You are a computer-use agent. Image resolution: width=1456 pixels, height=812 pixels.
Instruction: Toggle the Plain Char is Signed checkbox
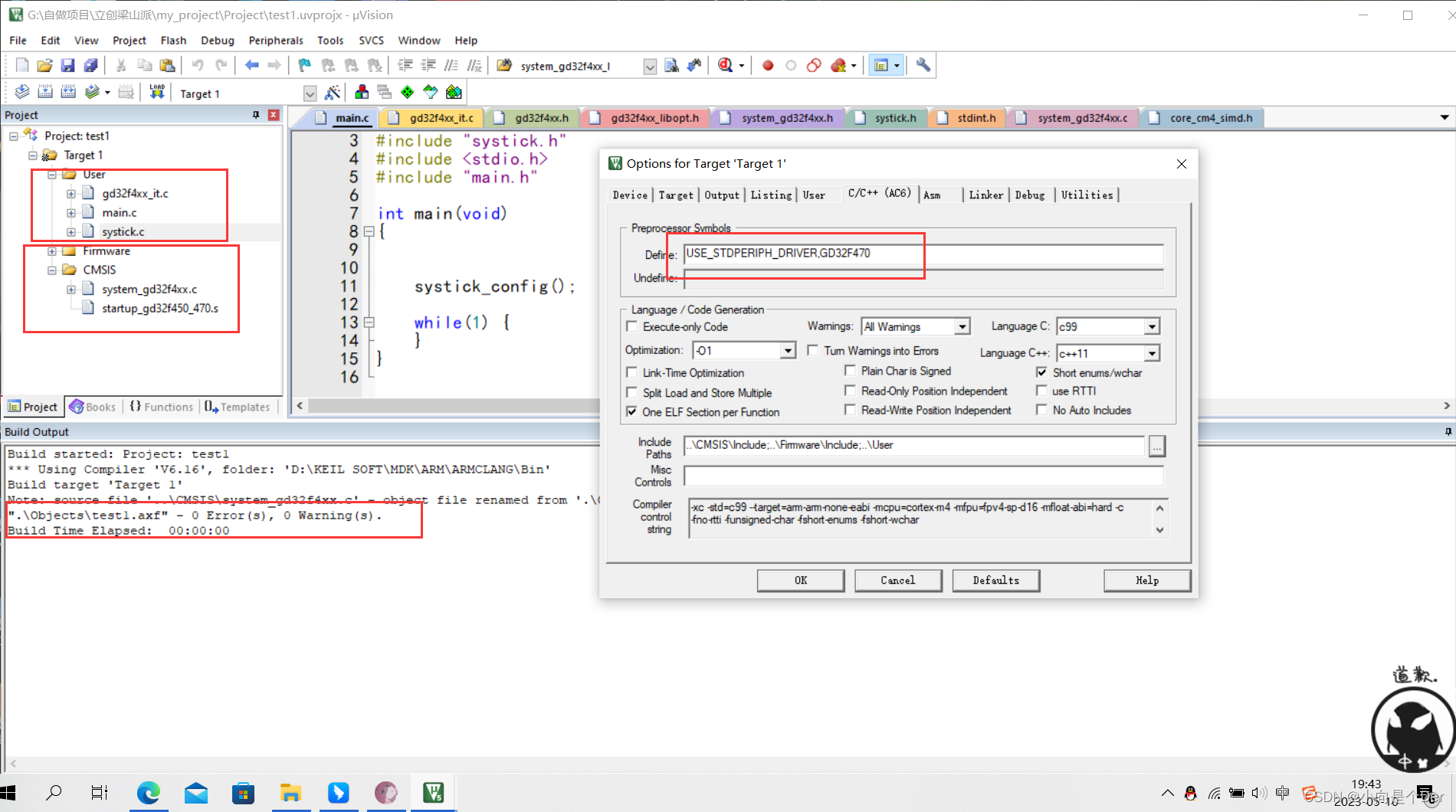[850, 370]
